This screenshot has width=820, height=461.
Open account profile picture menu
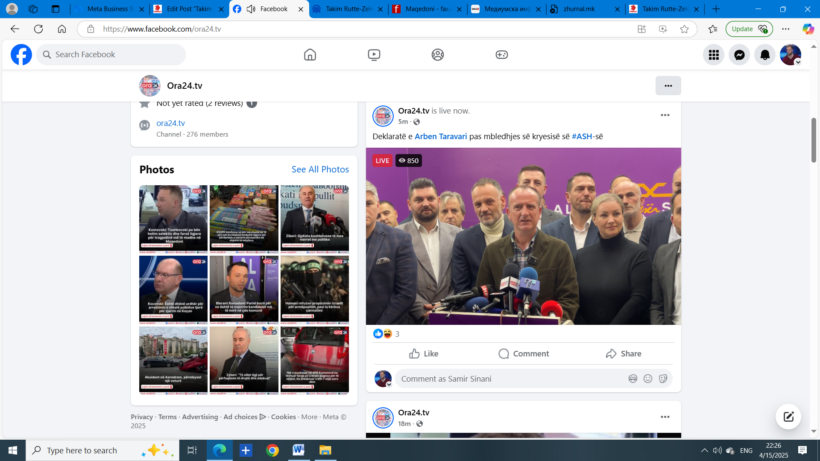[790, 54]
